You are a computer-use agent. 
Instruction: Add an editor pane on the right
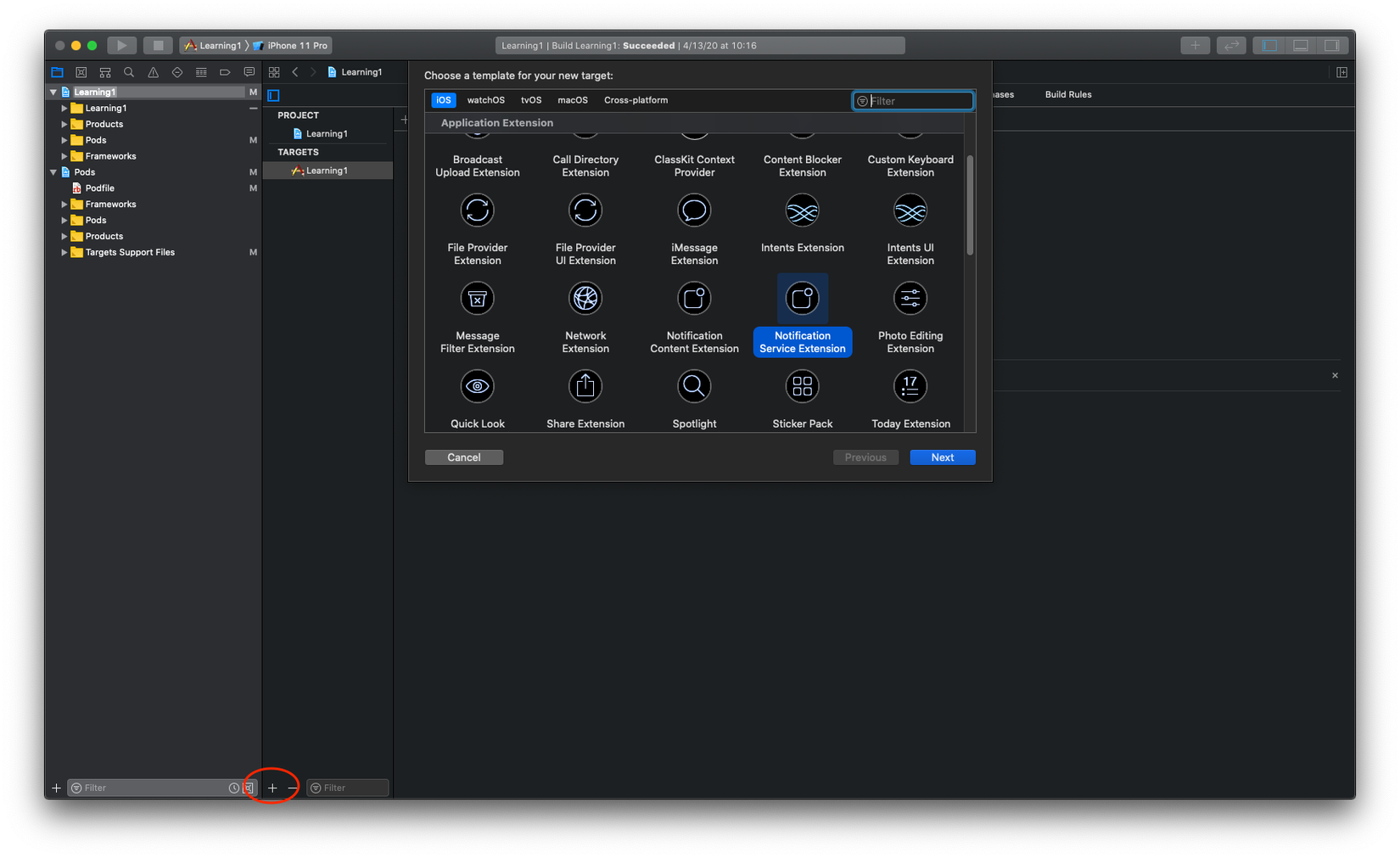click(1341, 72)
